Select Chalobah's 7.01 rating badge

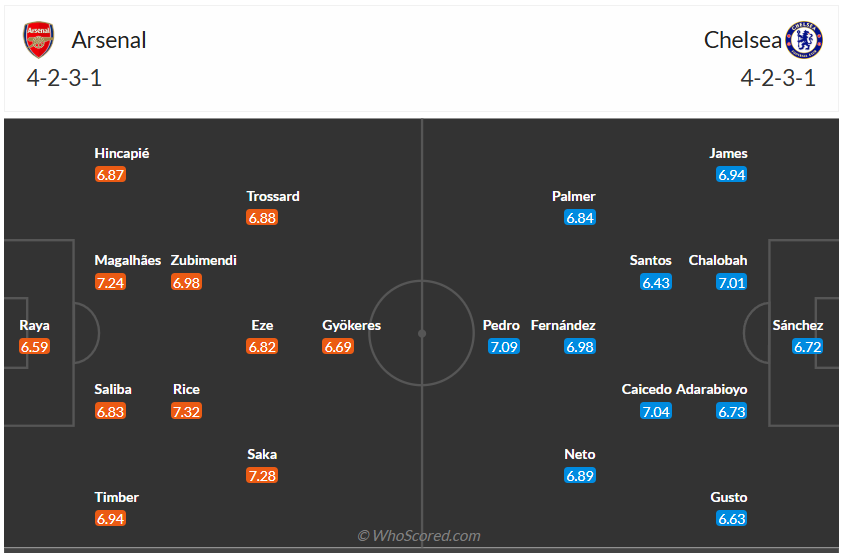pos(731,282)
